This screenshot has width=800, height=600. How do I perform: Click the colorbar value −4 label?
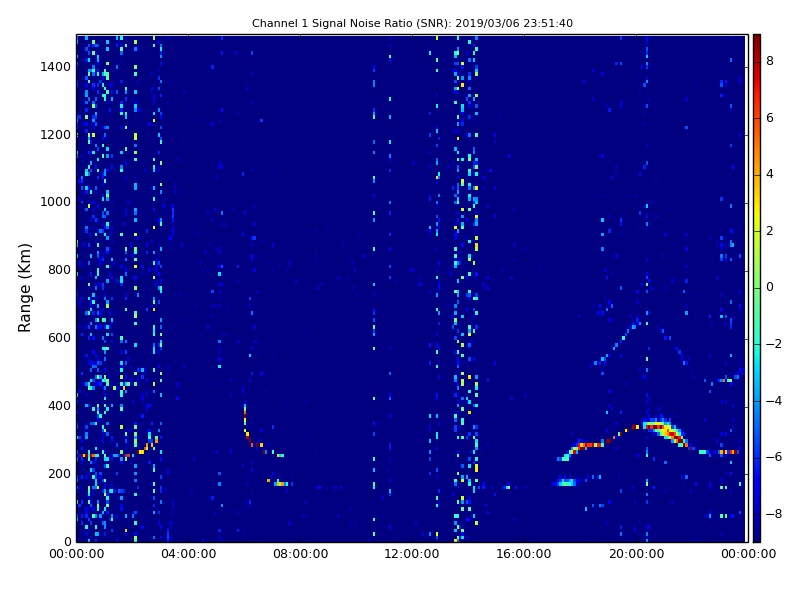pos(774,401)
